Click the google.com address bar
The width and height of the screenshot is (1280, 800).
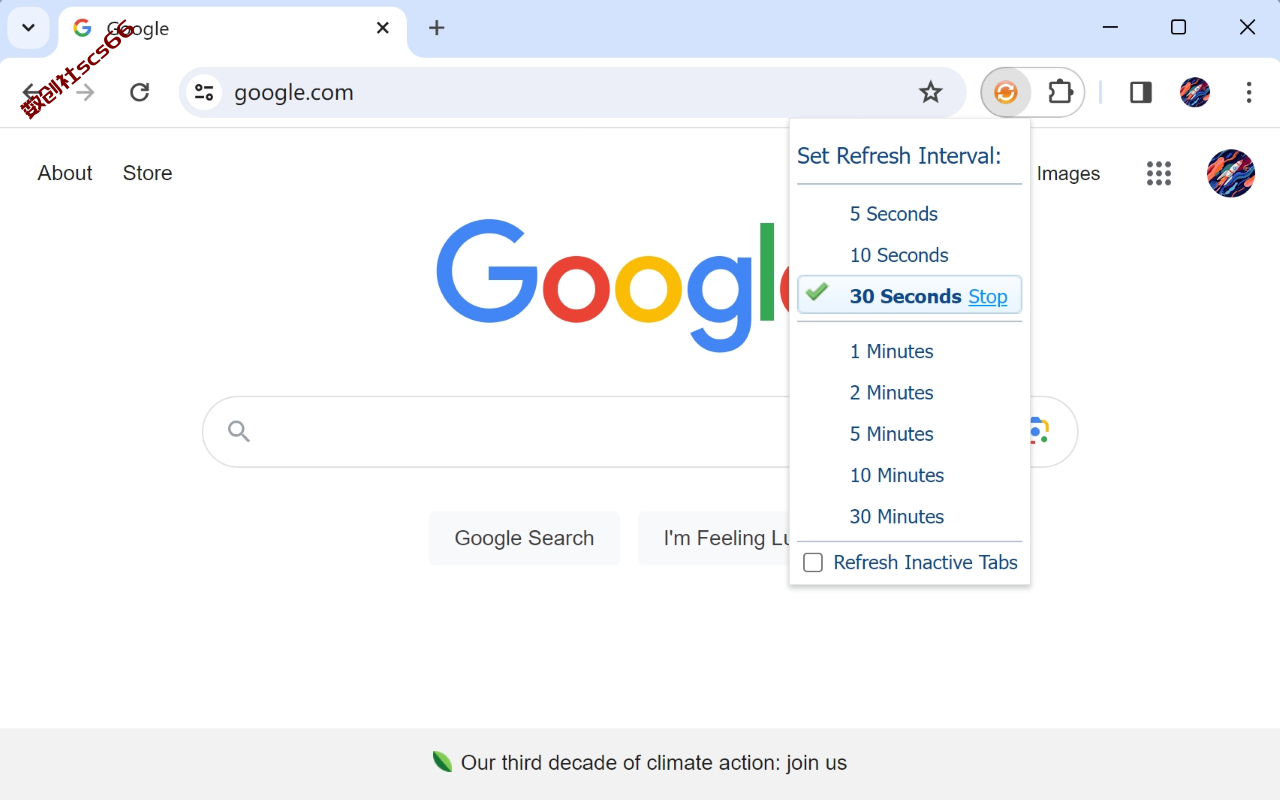(x=572, y=93)
